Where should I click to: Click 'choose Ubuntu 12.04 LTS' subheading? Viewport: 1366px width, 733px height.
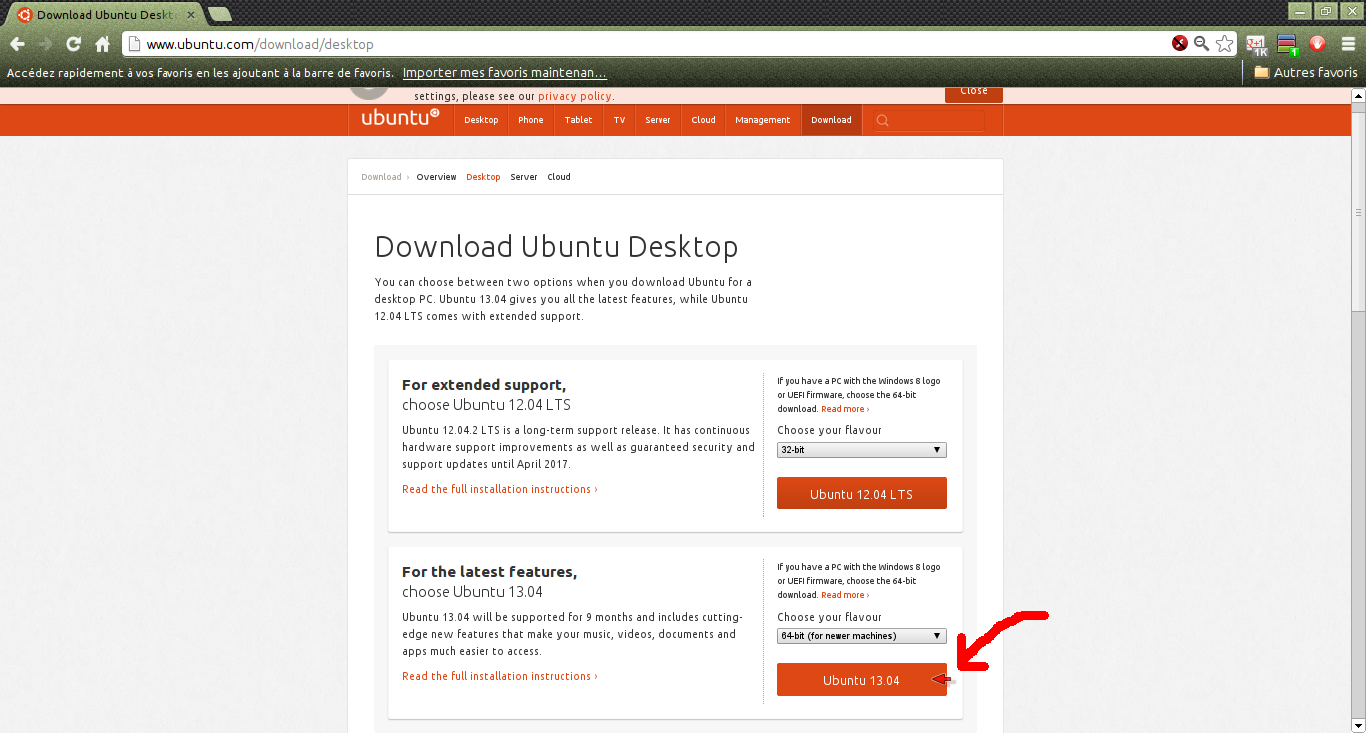point(486,405)
